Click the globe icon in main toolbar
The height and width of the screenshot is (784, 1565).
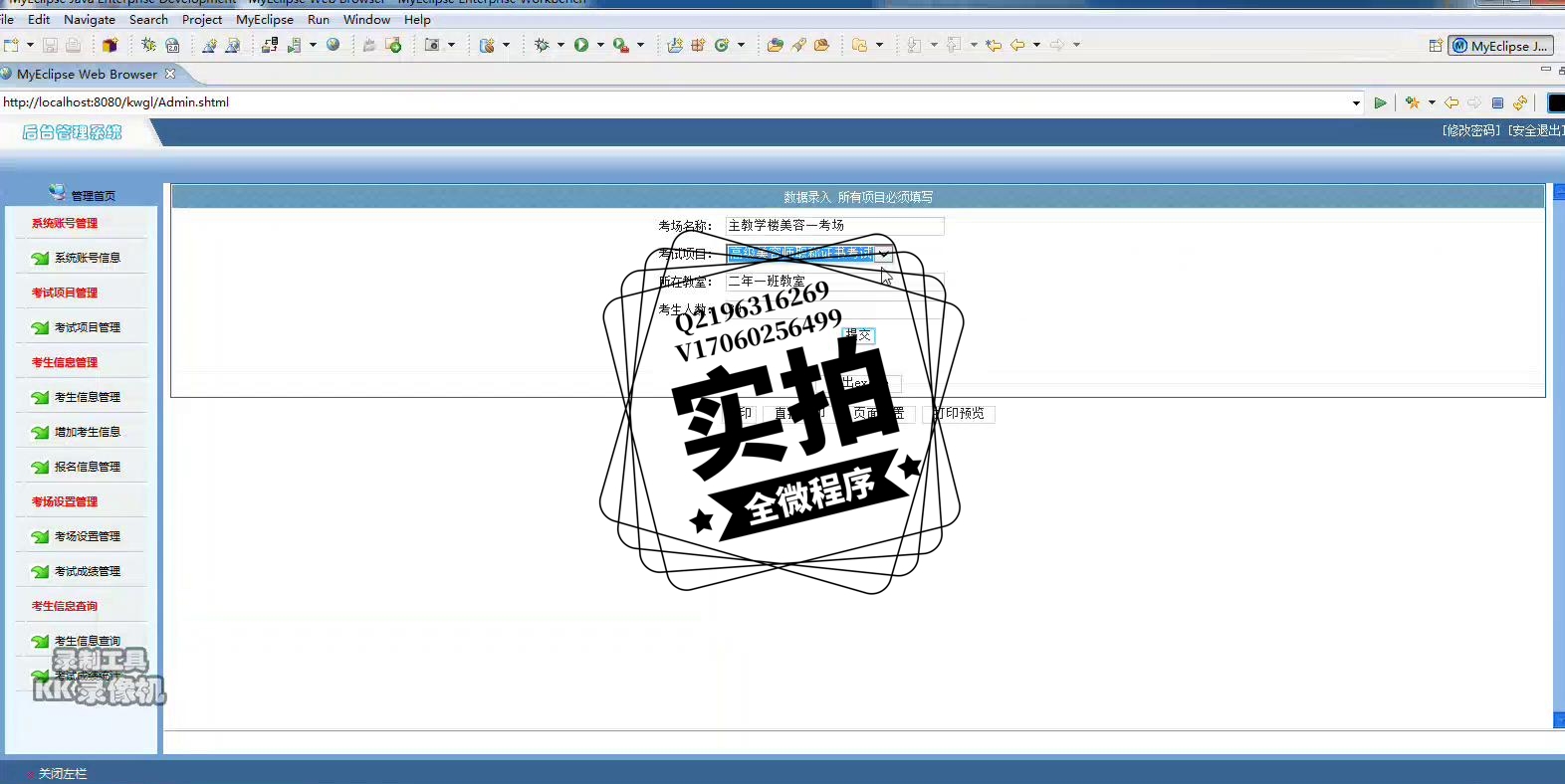point(334,45)
